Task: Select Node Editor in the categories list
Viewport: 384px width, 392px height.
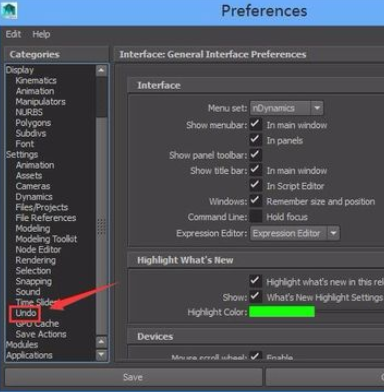Action: (38, 250)
